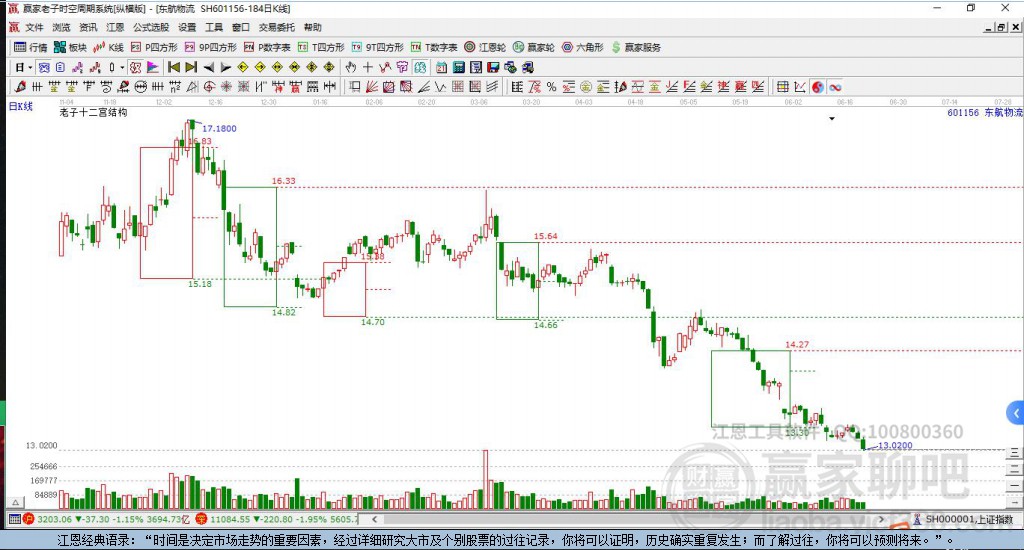Click the blue side panel collapse arrow

[x=1015, y=413]
